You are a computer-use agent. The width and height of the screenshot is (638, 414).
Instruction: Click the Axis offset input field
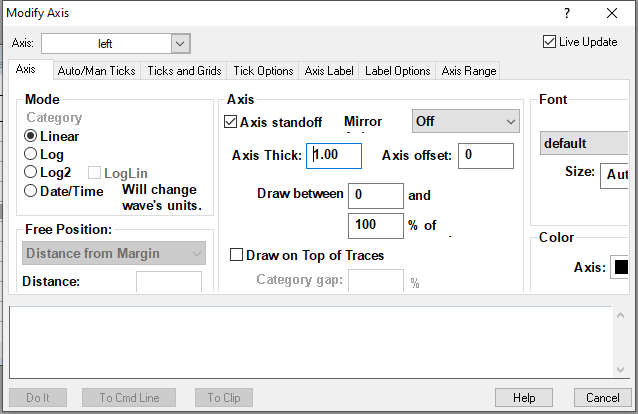point(486,156)
